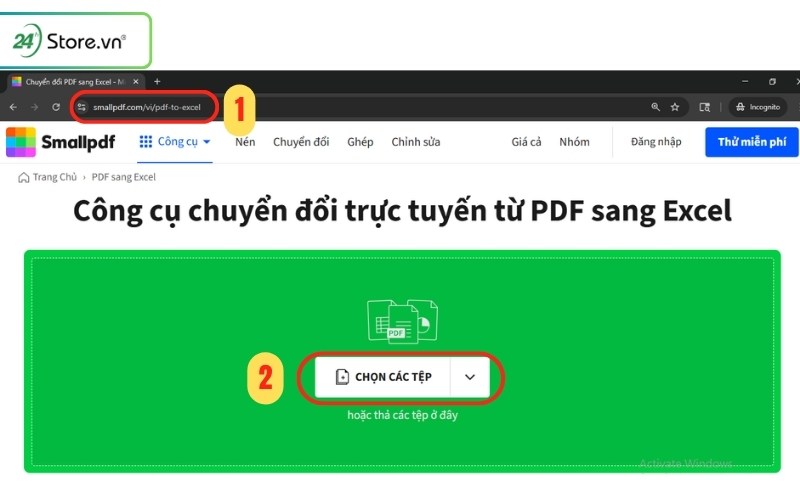Open the Công cụ tools dropdown

point(175,142)
